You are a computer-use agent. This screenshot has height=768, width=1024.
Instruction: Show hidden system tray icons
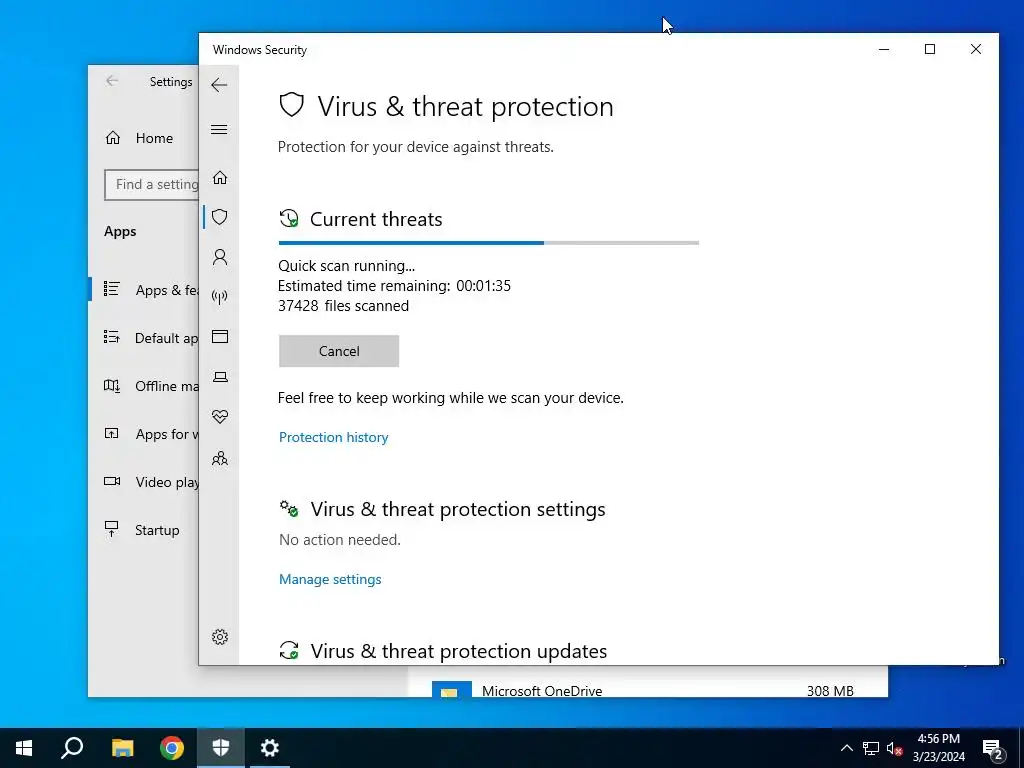click(846, 748)
